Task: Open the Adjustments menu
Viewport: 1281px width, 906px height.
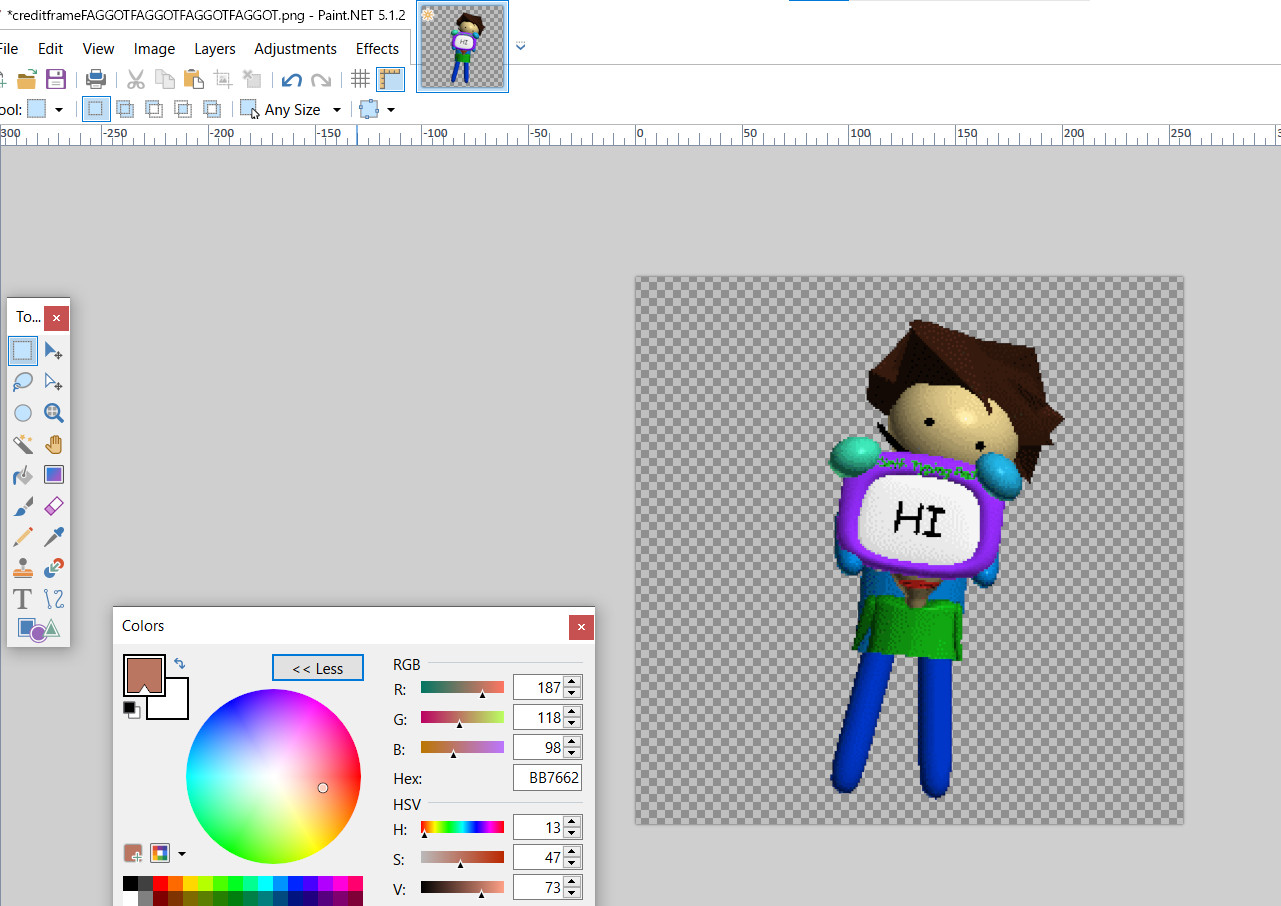Action: coord(295,48)
